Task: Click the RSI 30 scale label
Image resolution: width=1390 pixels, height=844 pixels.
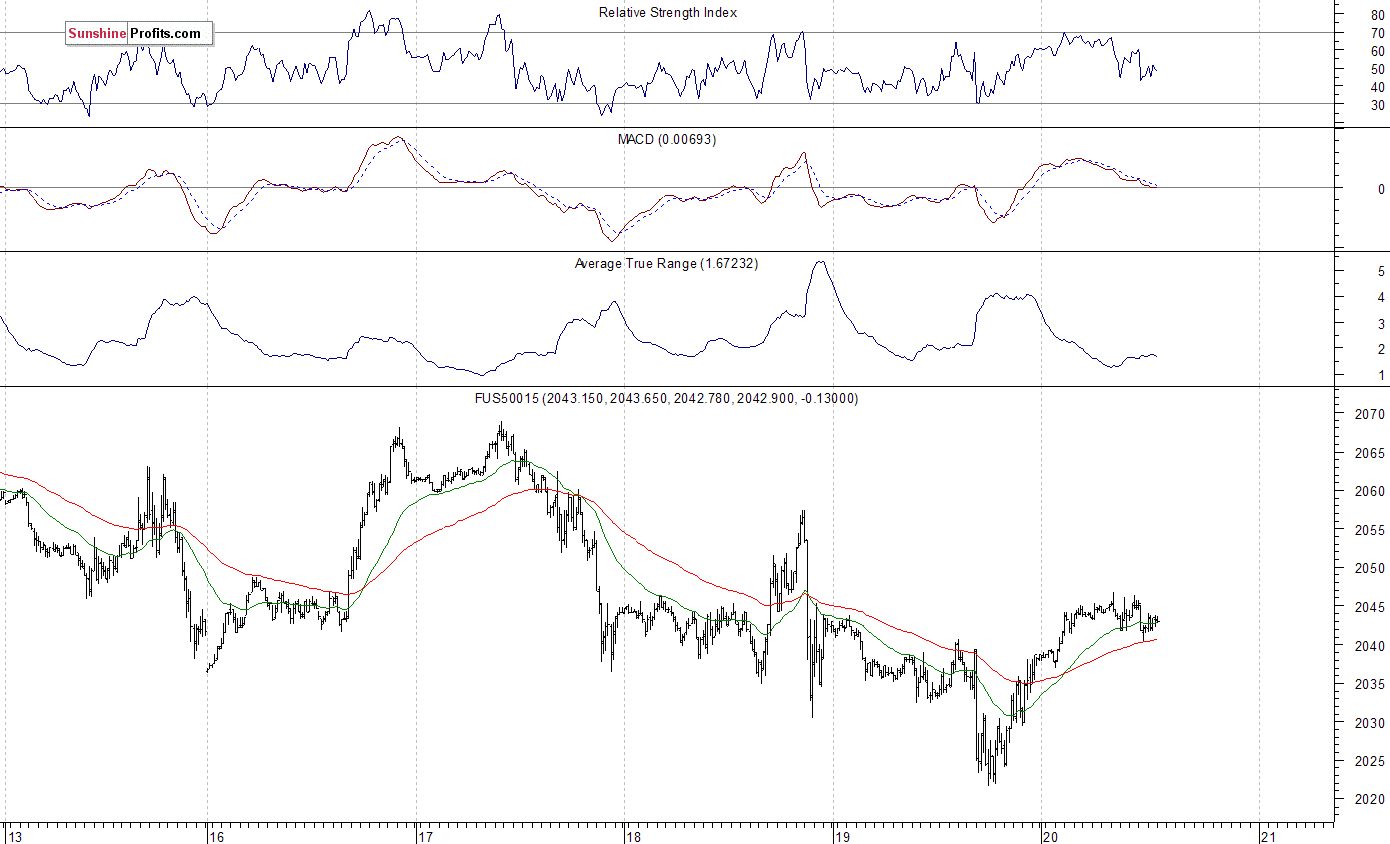Action: point(1377,105)
